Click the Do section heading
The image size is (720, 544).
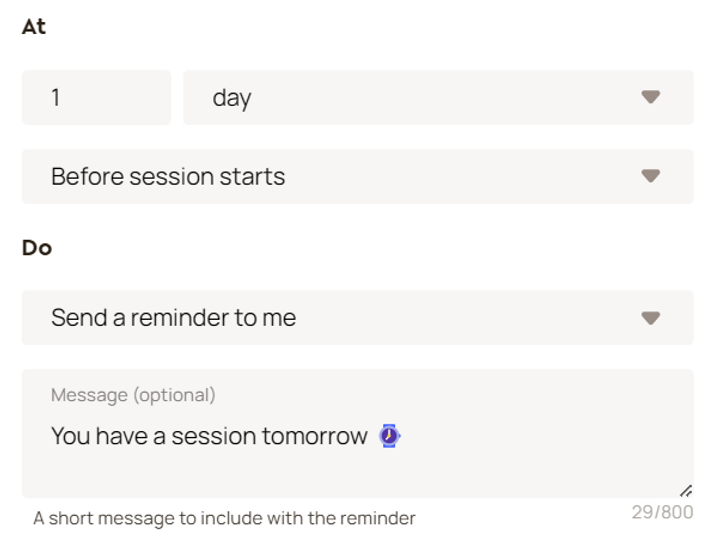pyautogui.click(x=37, y=248)
